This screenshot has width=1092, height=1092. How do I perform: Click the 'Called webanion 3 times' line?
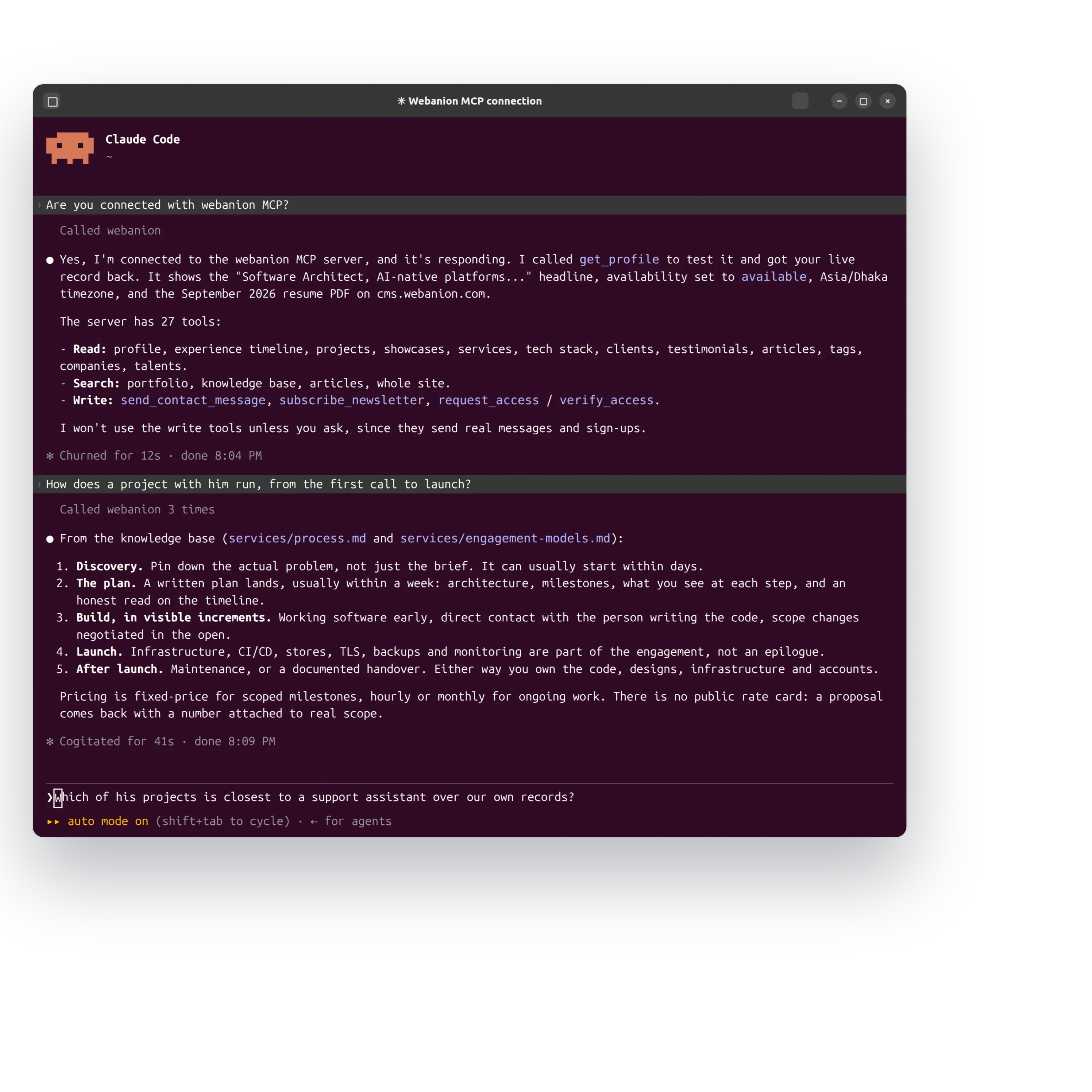[137, 510]
